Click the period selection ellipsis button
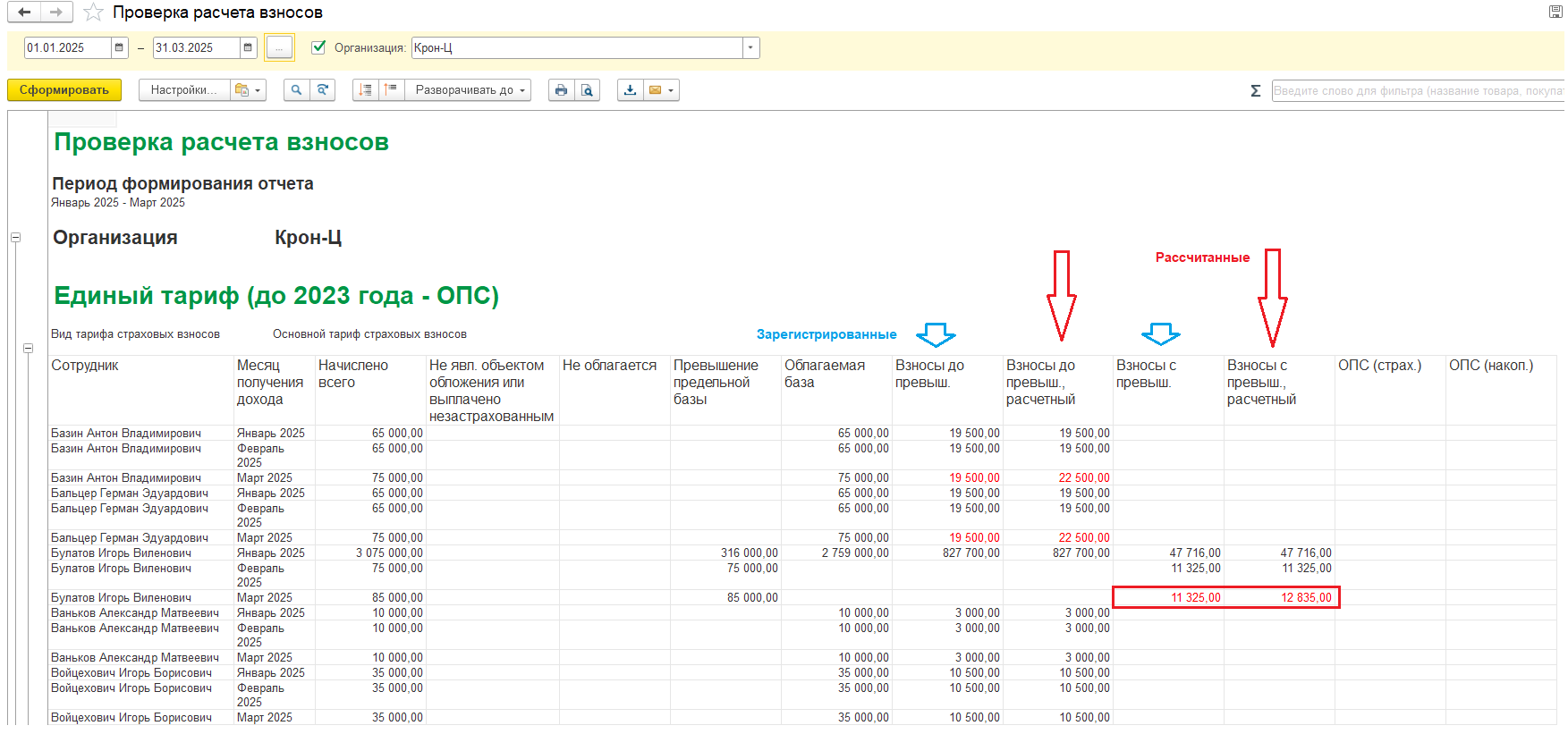 point(279,48)
